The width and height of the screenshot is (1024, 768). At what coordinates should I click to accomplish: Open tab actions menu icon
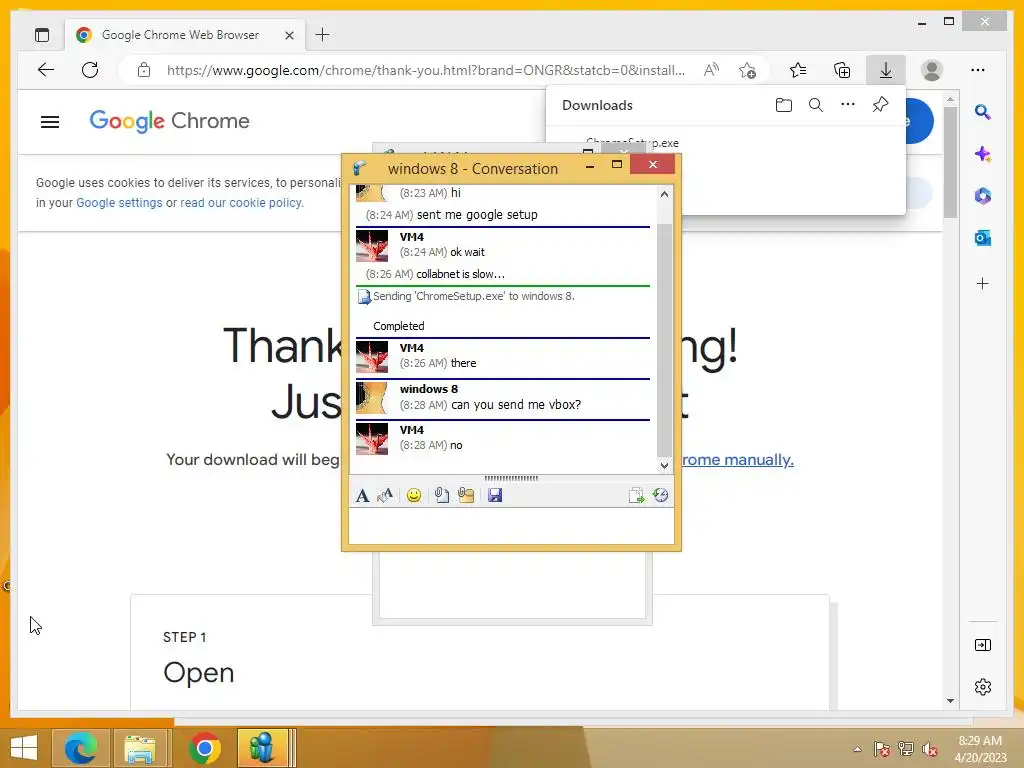(42, 35)
